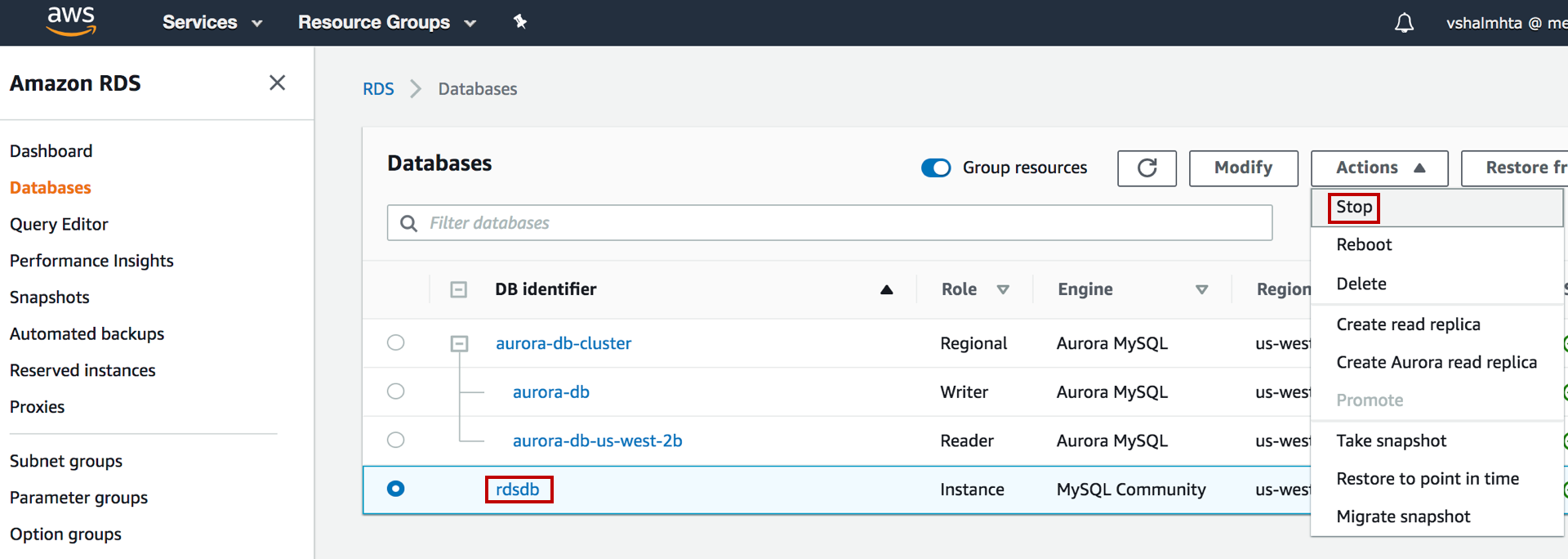Screen dimensions: 1568x559
Task: Open Snapshots in sidebar
Action: (x=49, y=297)
